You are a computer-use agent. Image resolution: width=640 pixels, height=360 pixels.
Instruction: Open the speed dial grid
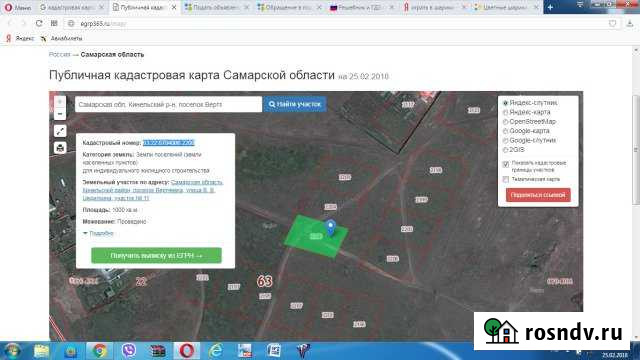coord(54,24)
